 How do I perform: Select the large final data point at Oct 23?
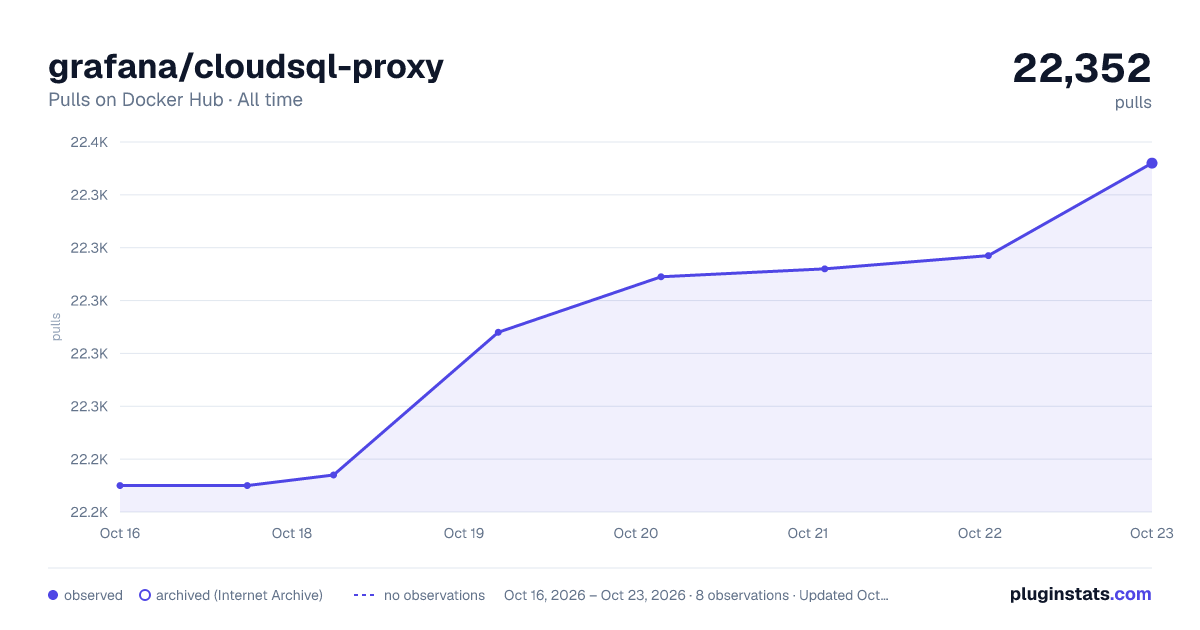pos(1152,163)
